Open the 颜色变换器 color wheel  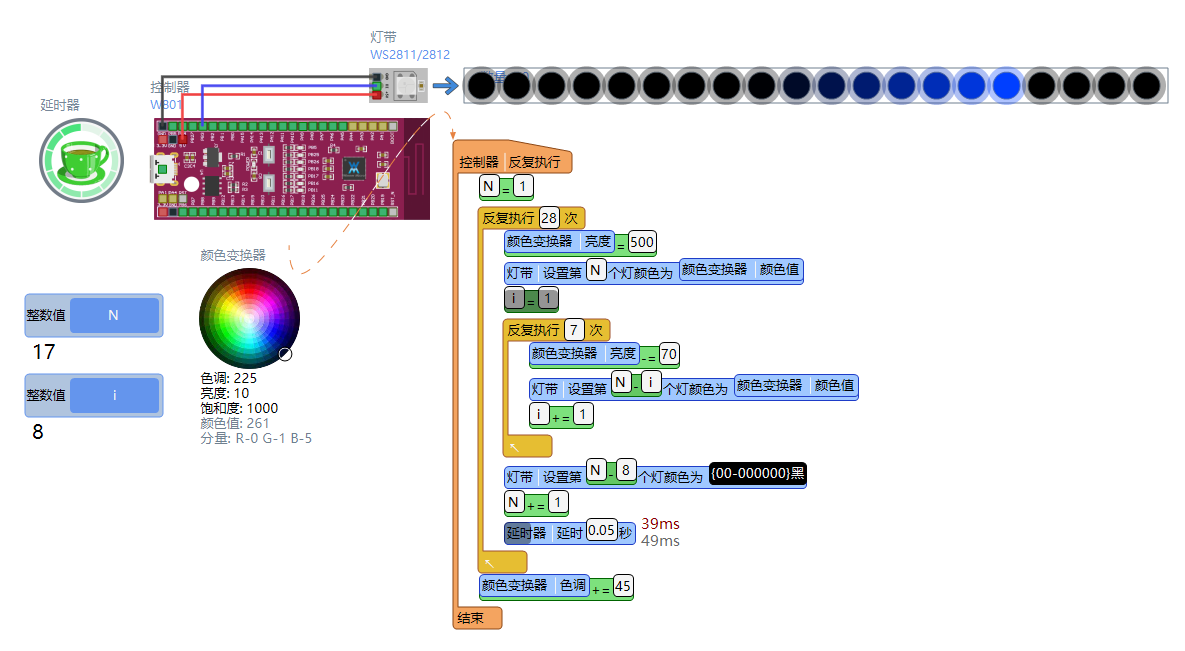[x=248, y=318]
